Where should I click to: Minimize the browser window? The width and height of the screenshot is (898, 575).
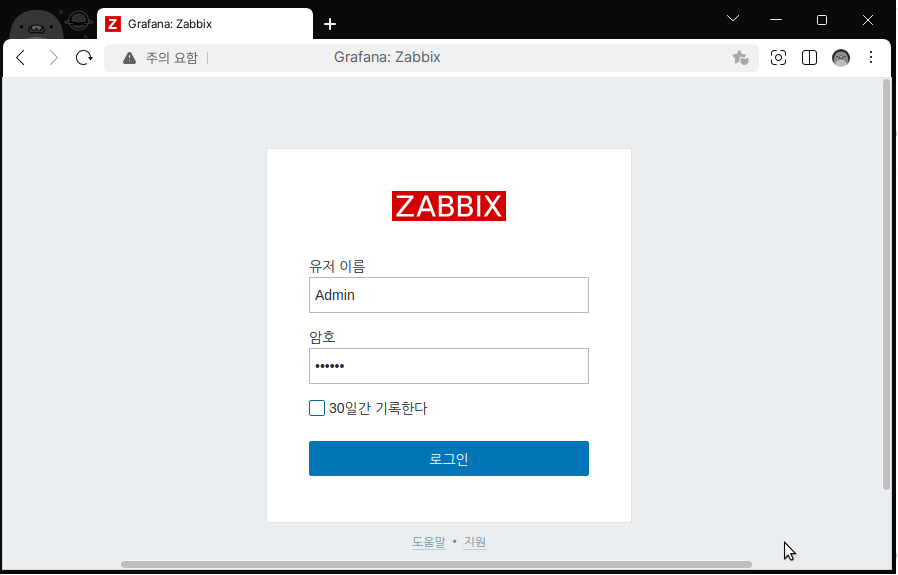pyautogui.click(x=776, y=19)
